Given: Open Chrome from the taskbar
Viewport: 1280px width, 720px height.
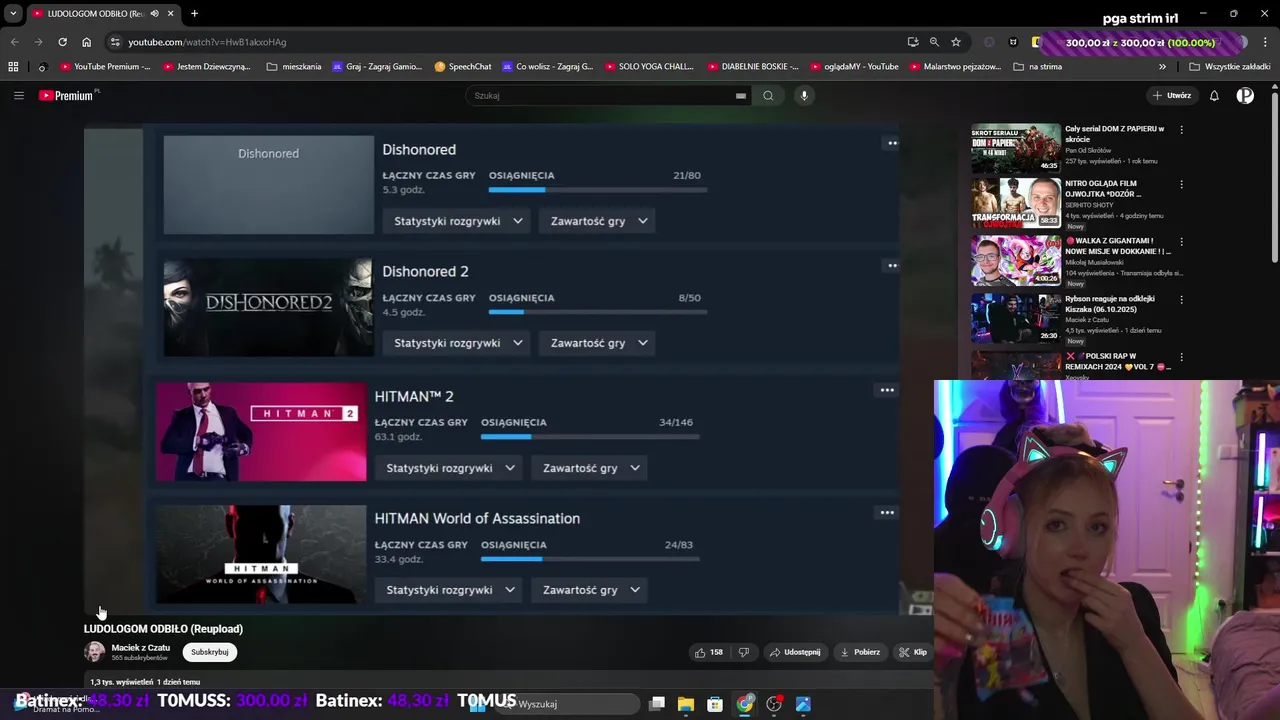Looking at the screenshot, I should 745,704.
